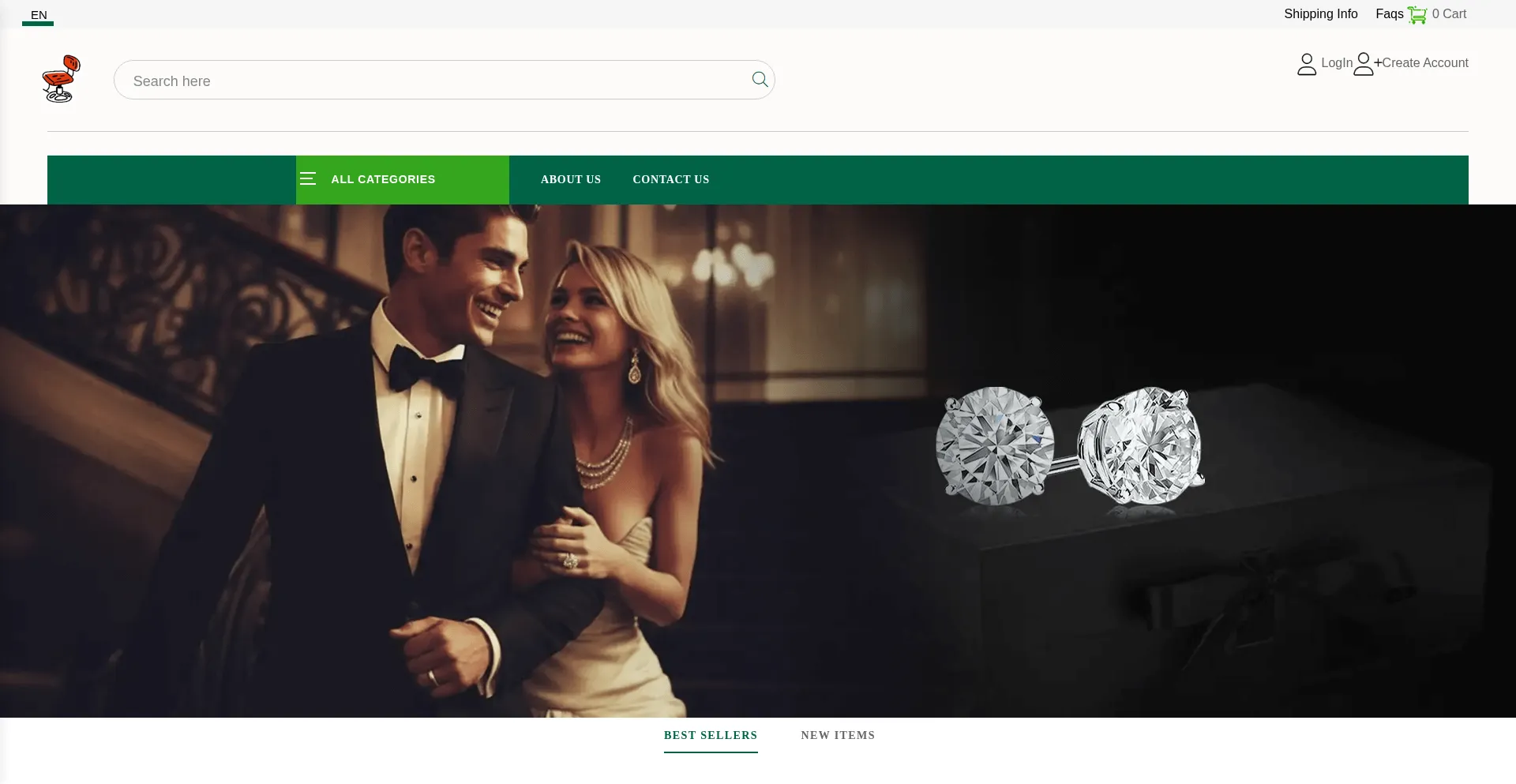Switch to the NEW ITEMS tab
Screen dimensions: 1516x784
tap(838, 735)
